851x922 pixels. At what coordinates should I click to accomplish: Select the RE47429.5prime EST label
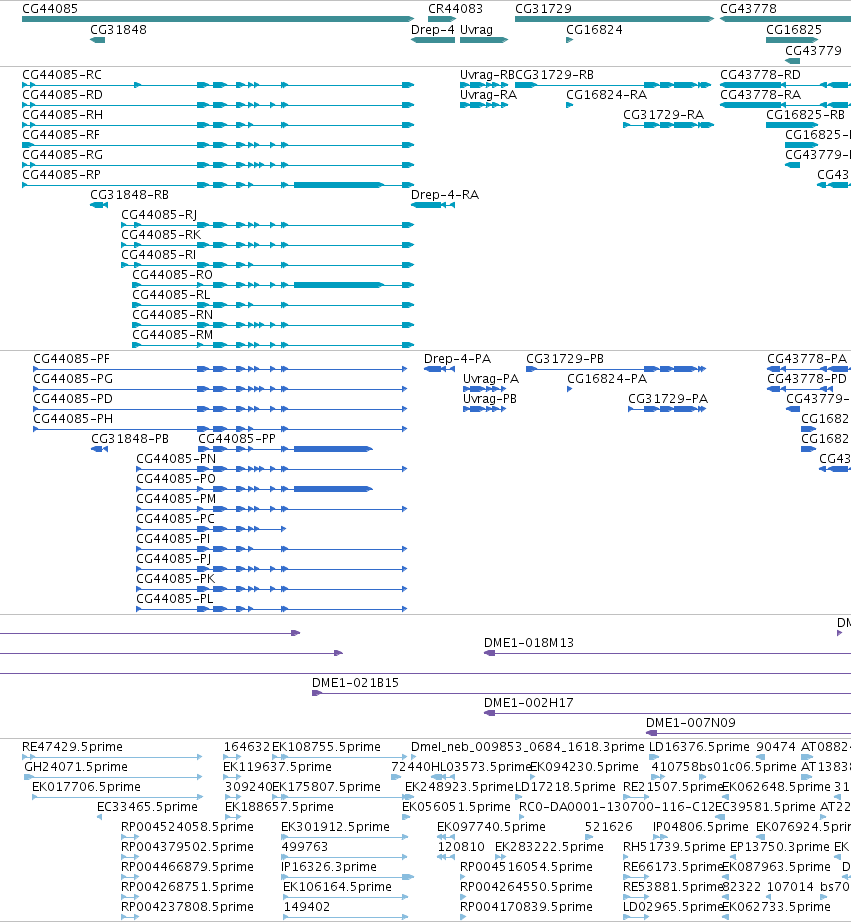pos(72,747)
